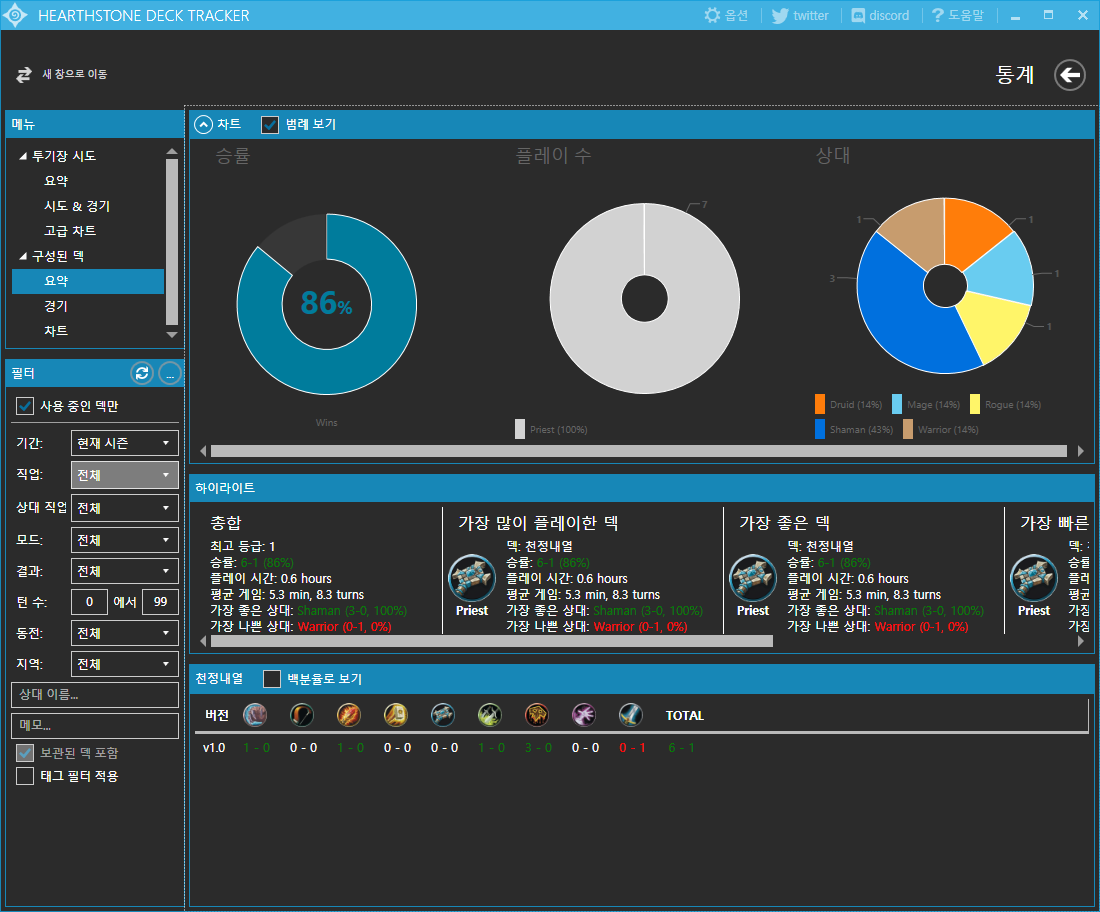Click the Hunter class icon in the 버전 table header
The height and width of the screenshot is (912, 1100).
click(x=302, y=715)
